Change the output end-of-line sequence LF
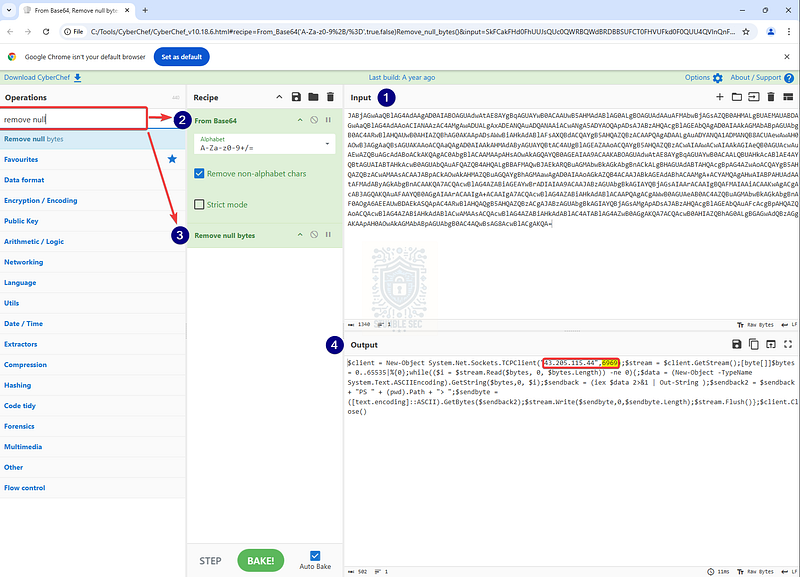Image resolution: width=800 pixels, height=577 pixels. click(790, 571)
